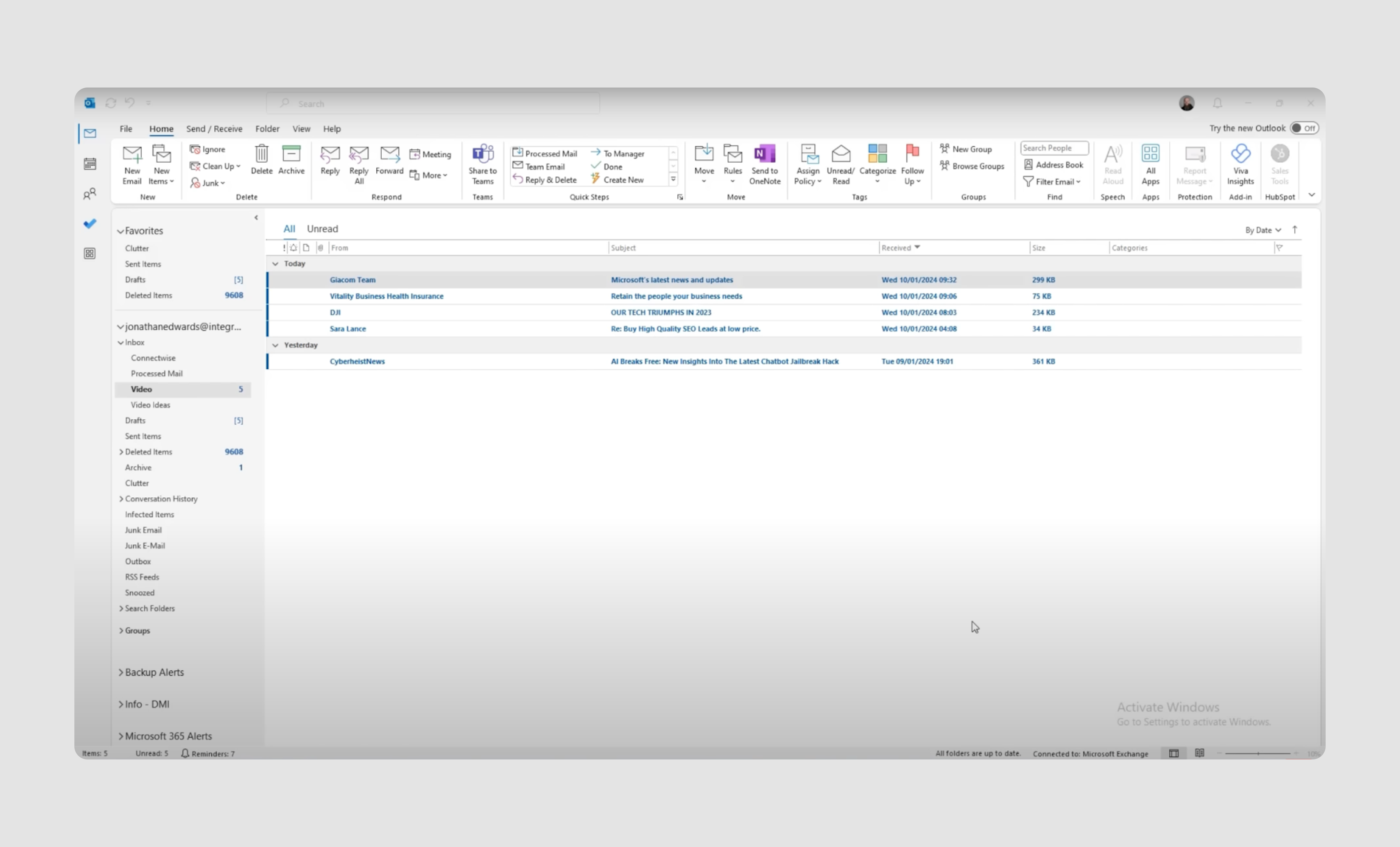1400x847 pixels.
Task: Reverse sort order with arrow icon
Action: [1294, 230]
